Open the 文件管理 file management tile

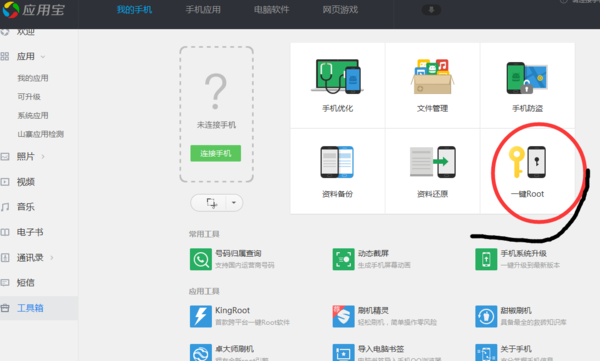pyautogui.click(x=432, y=85)
